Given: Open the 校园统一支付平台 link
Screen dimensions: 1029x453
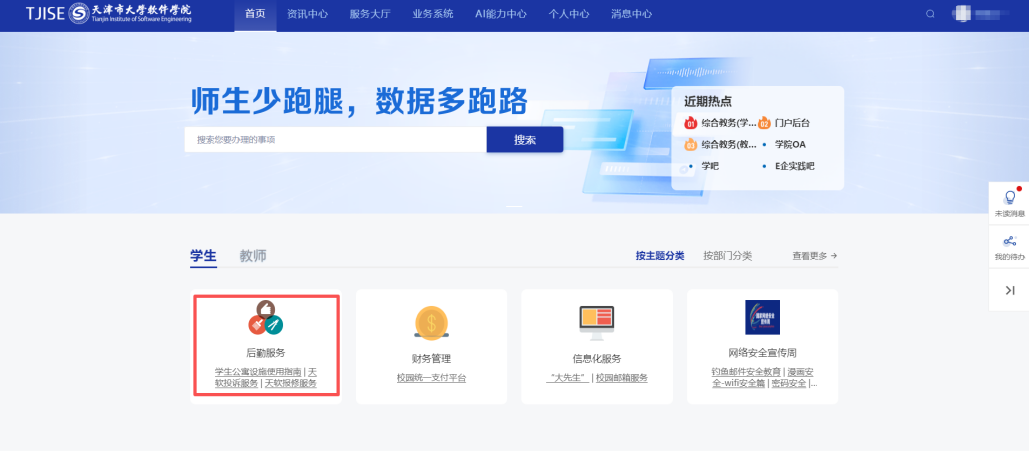Looking at the screenshot, I should click(431, 378).
